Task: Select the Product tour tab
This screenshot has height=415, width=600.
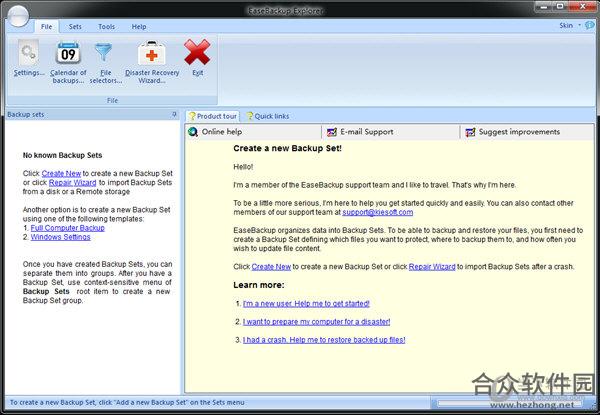Action: [212, 116]
